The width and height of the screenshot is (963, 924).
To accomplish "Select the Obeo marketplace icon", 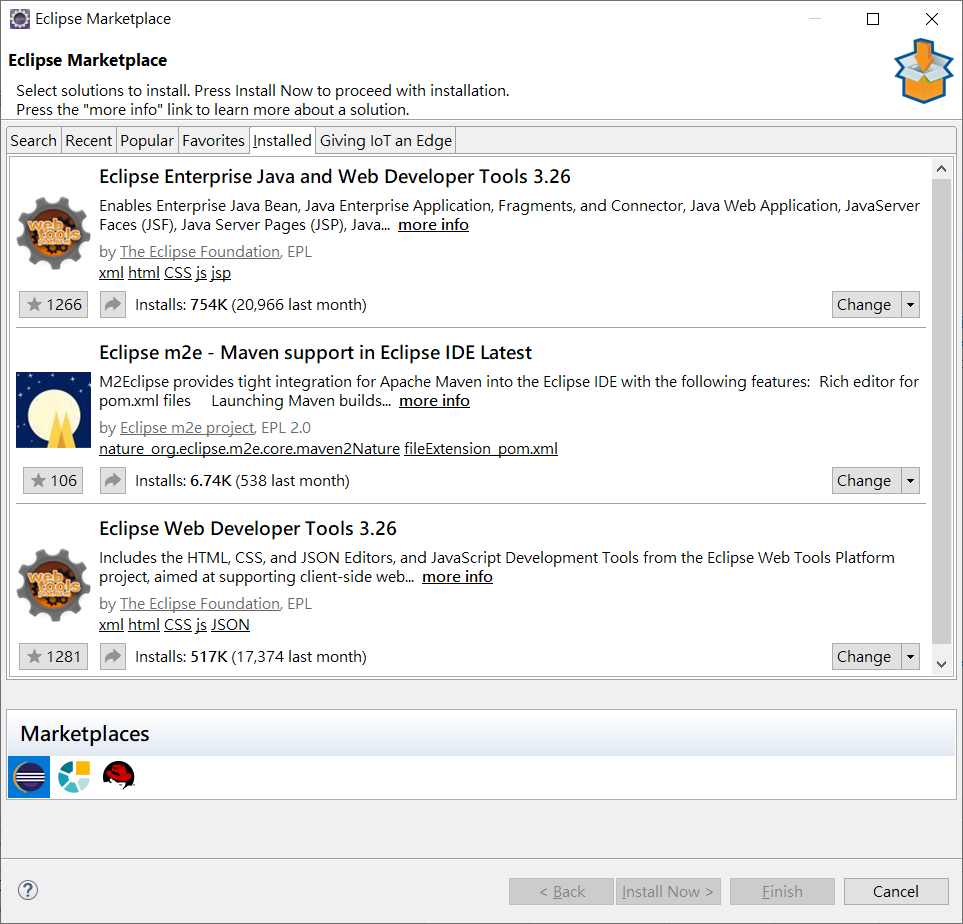I will [x=74, y=777].
